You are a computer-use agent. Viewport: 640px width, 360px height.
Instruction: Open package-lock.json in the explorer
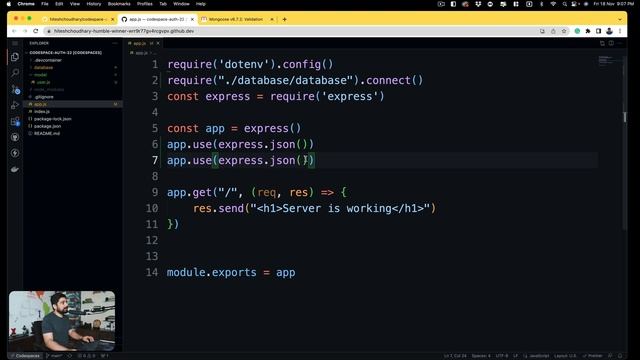click(52, 119)
